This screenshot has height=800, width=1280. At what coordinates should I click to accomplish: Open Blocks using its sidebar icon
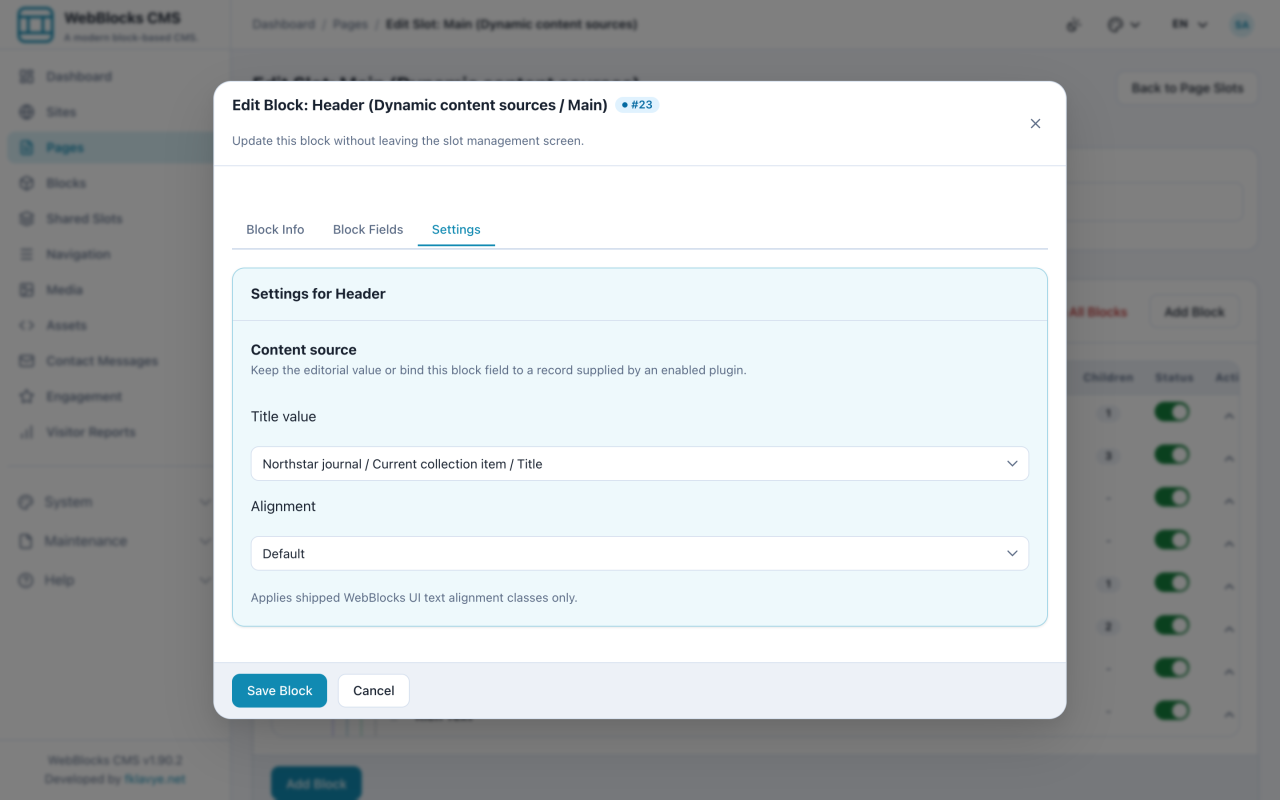point(27,183)
